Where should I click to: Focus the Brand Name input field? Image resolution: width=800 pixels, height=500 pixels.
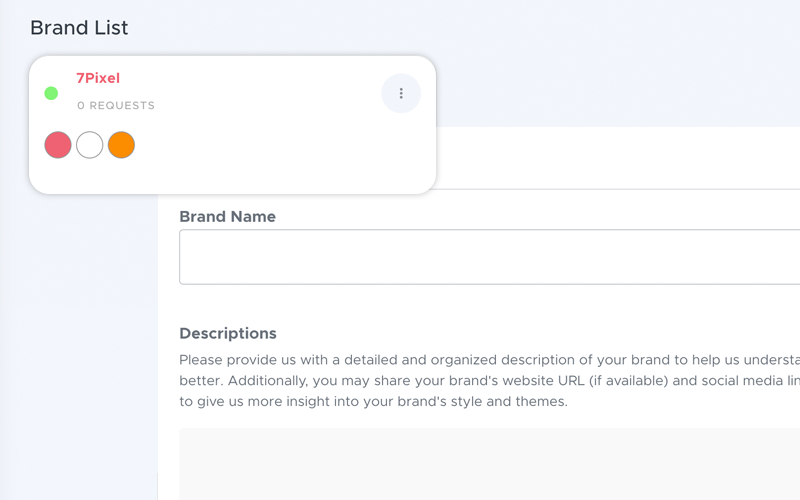coord(489,257)
